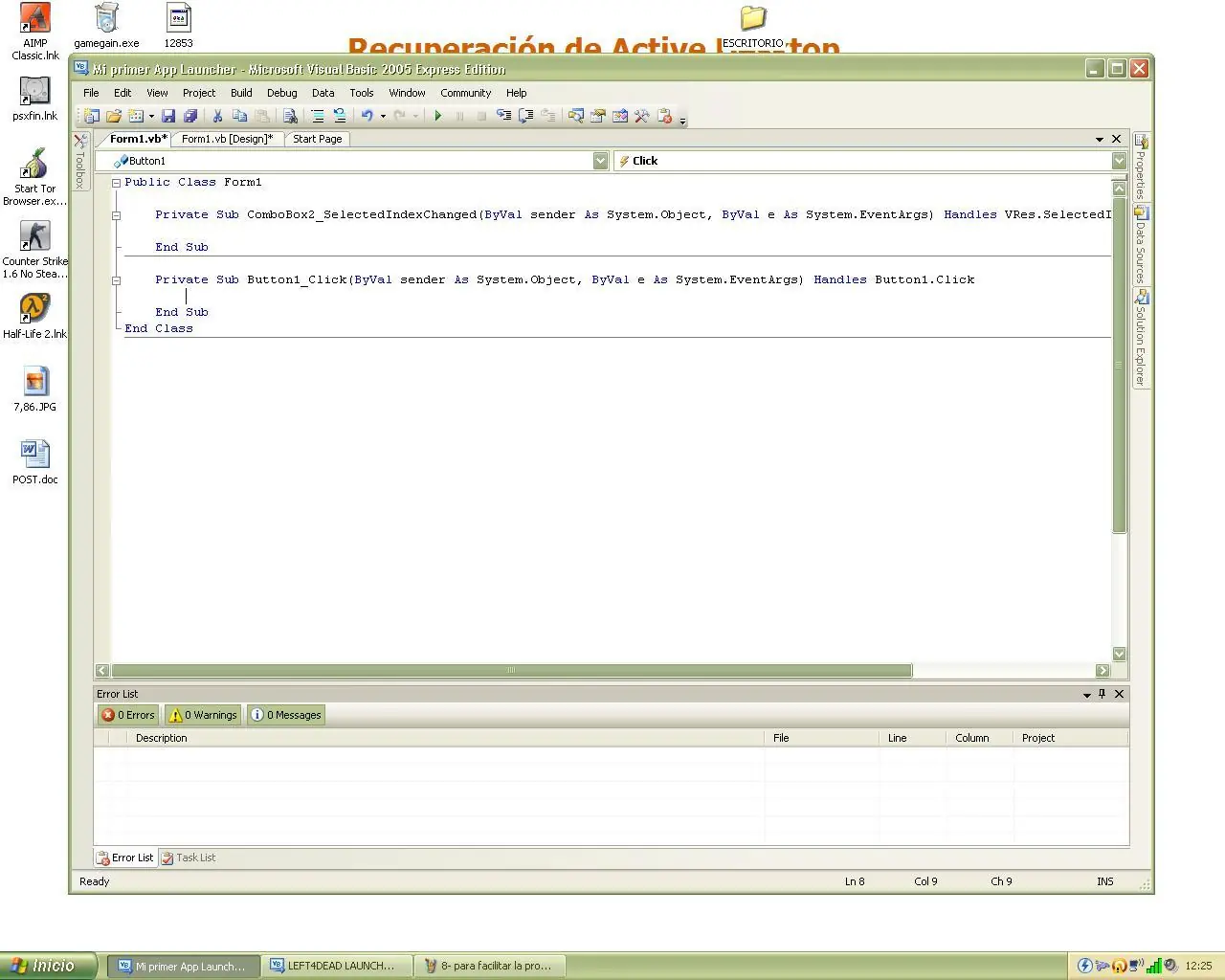Open the Debug menu

(281, 93)
